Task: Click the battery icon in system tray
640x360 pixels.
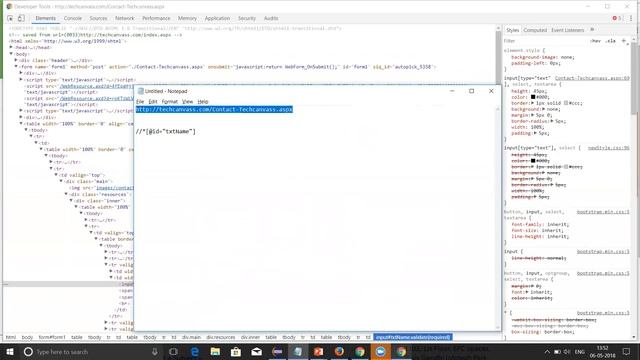Action: point(557,352)
